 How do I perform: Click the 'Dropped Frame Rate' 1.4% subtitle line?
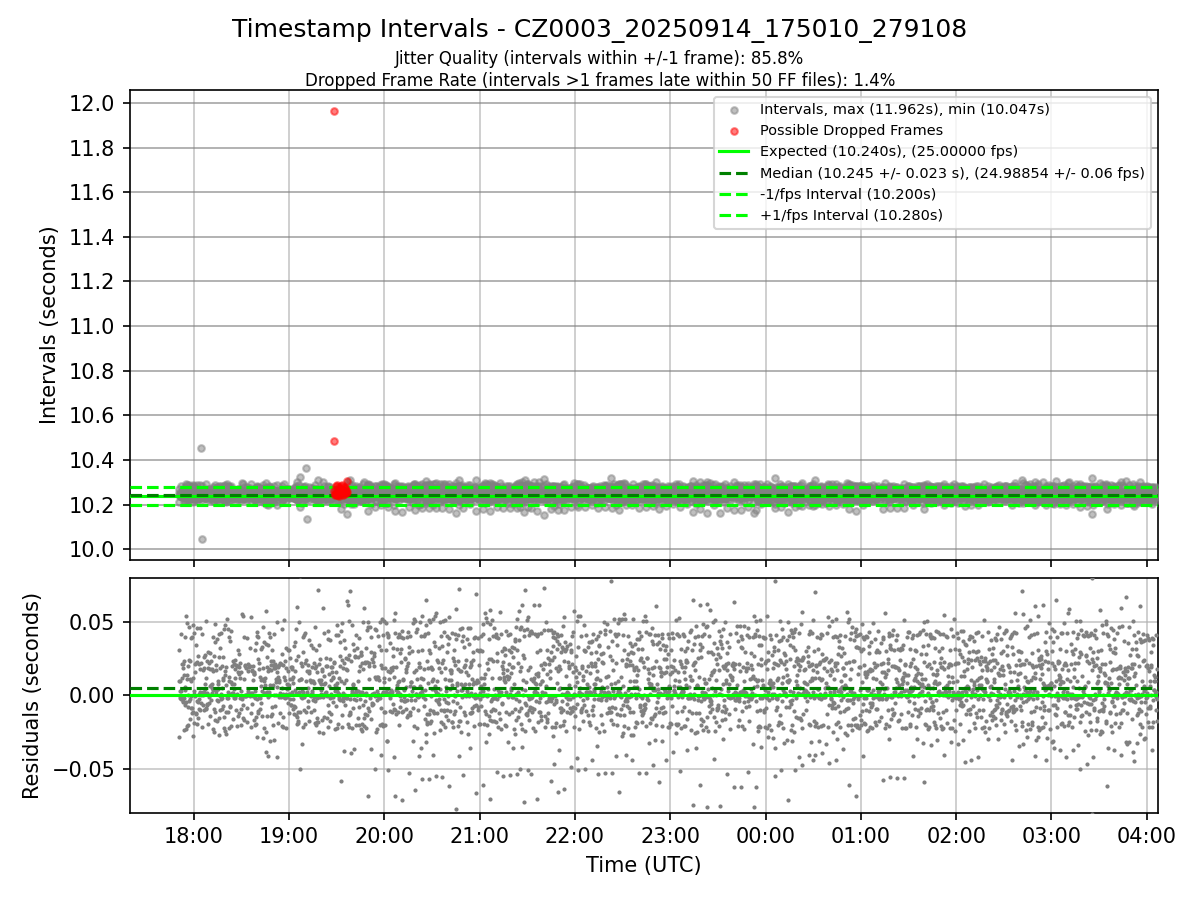pyautogui.click(x=599, y=79)
